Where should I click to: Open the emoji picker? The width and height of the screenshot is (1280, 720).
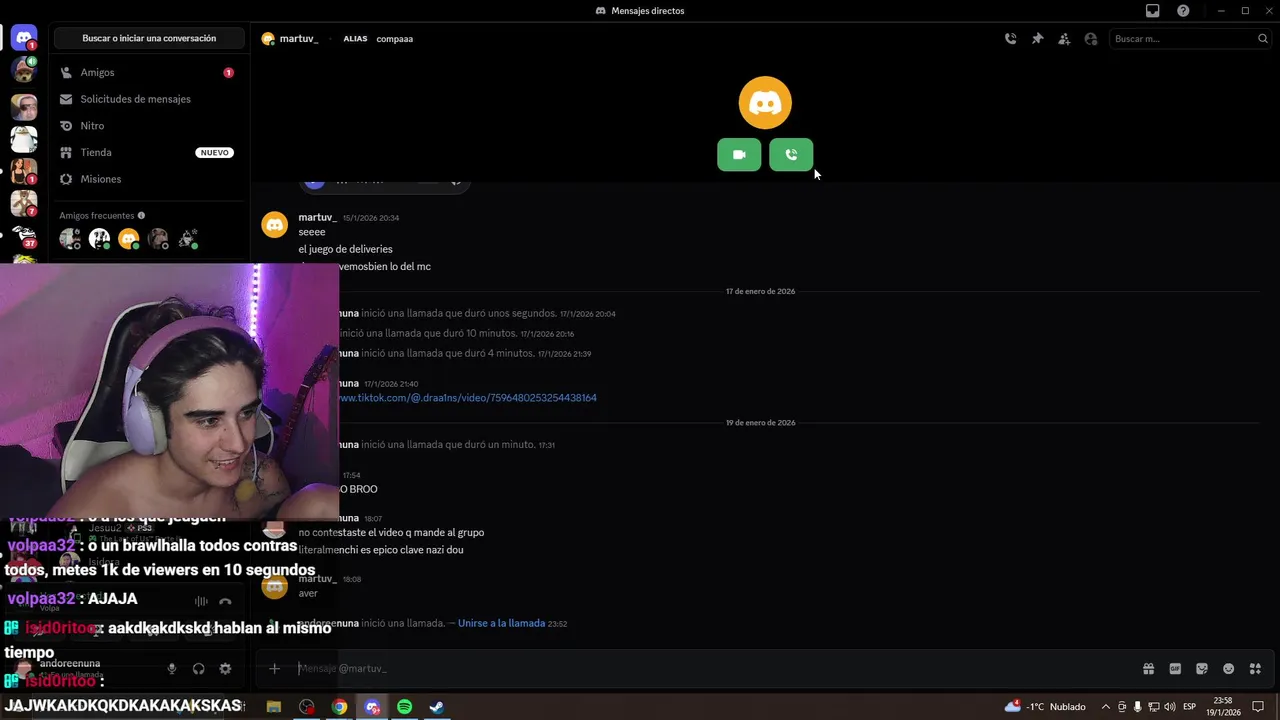[1229, 669]
